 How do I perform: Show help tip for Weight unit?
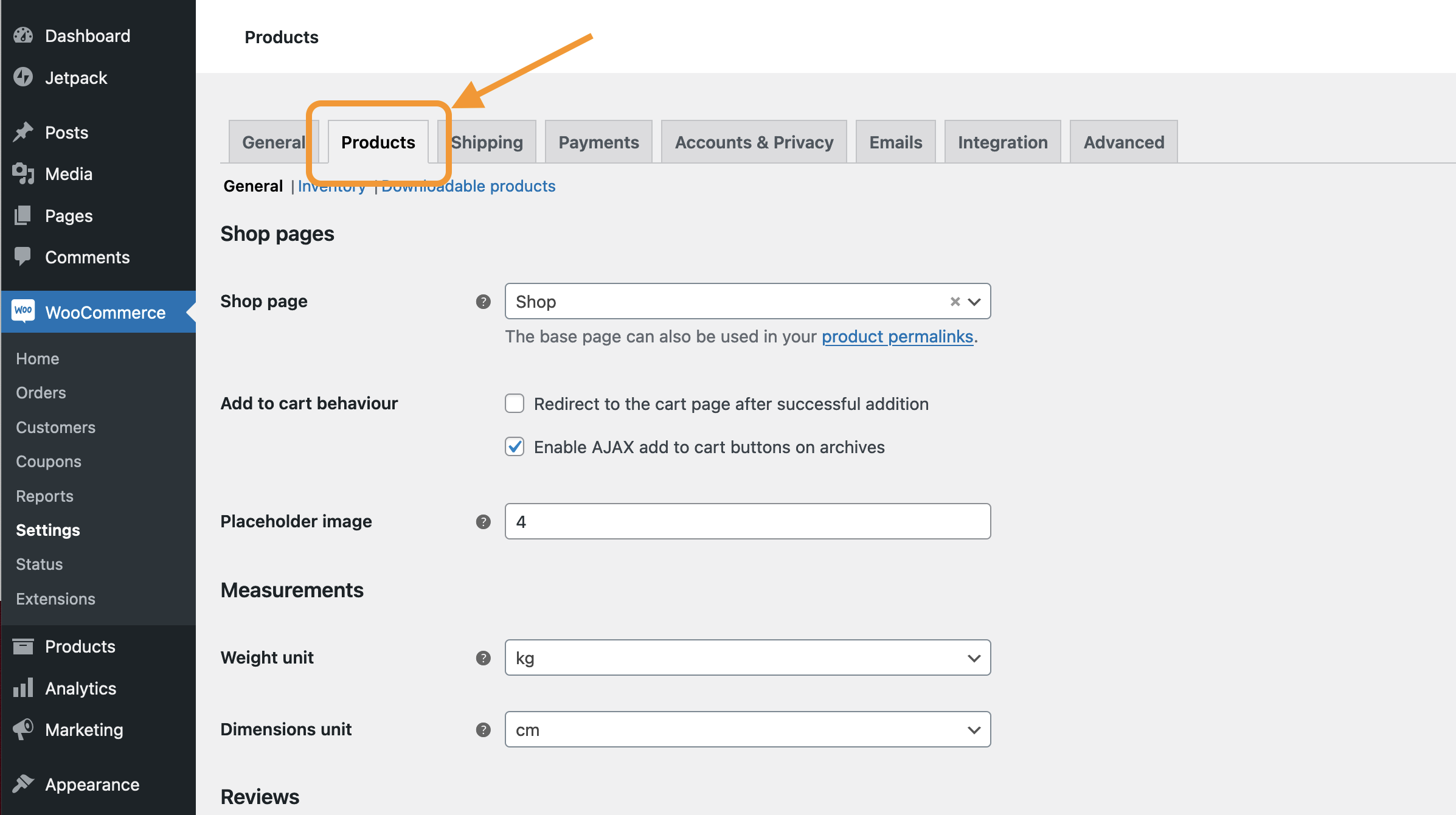click(484, 657)
